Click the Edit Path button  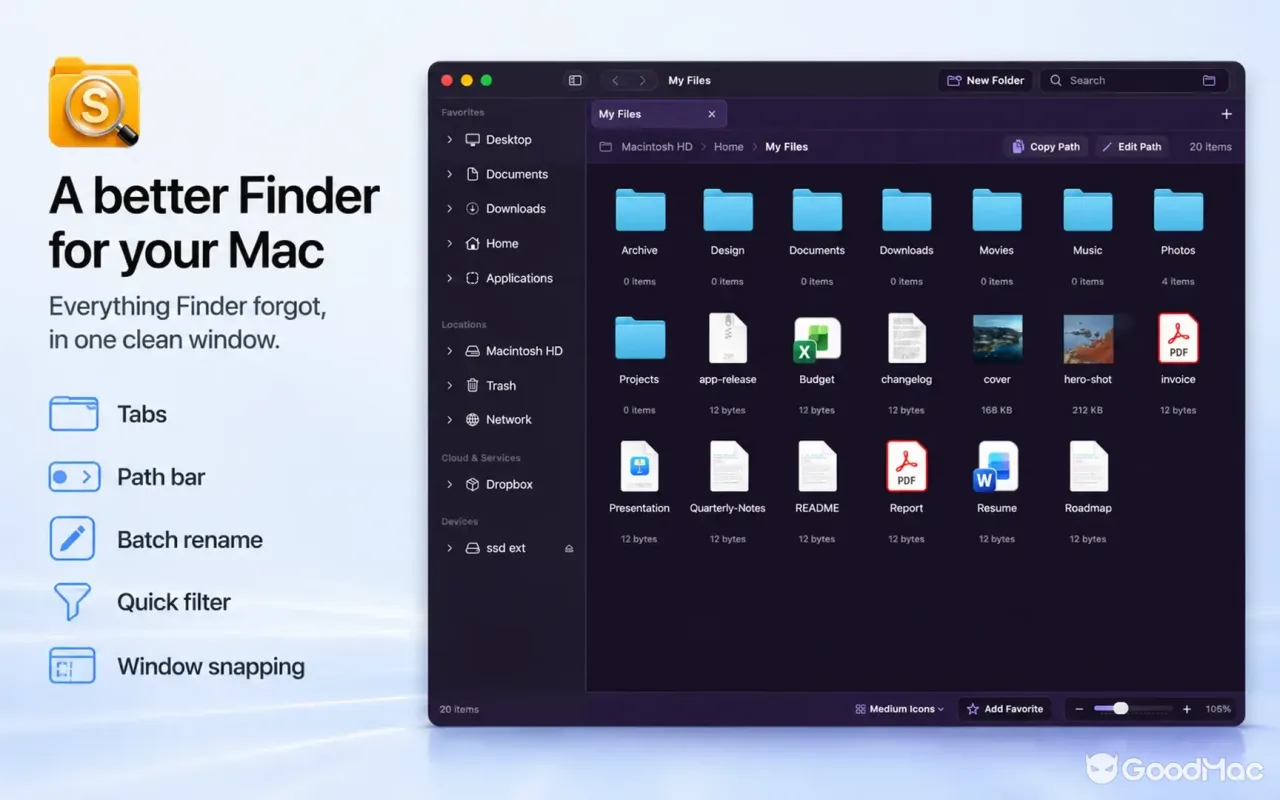point(1132,147)
